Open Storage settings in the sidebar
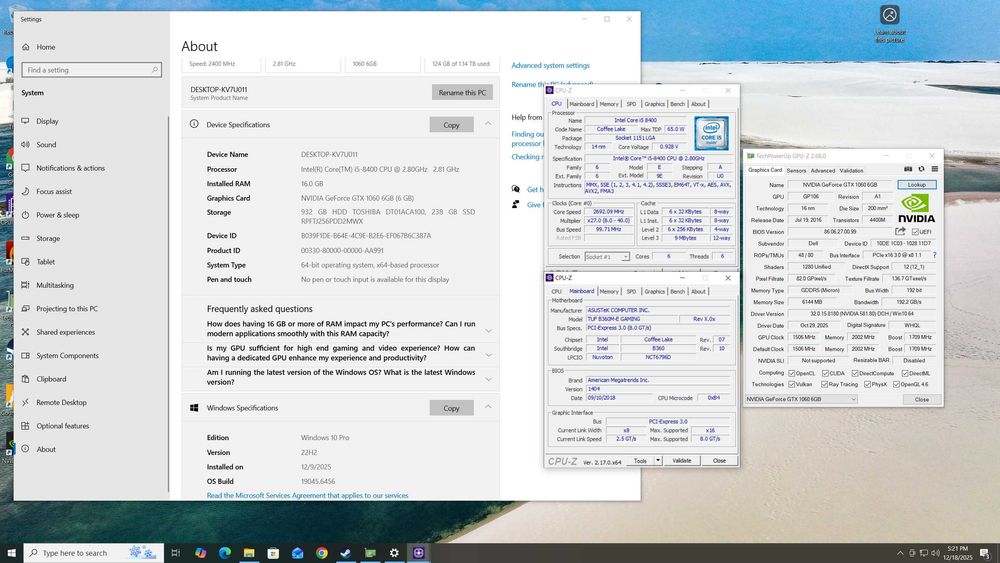The image size is (1000, 563). 48,238
